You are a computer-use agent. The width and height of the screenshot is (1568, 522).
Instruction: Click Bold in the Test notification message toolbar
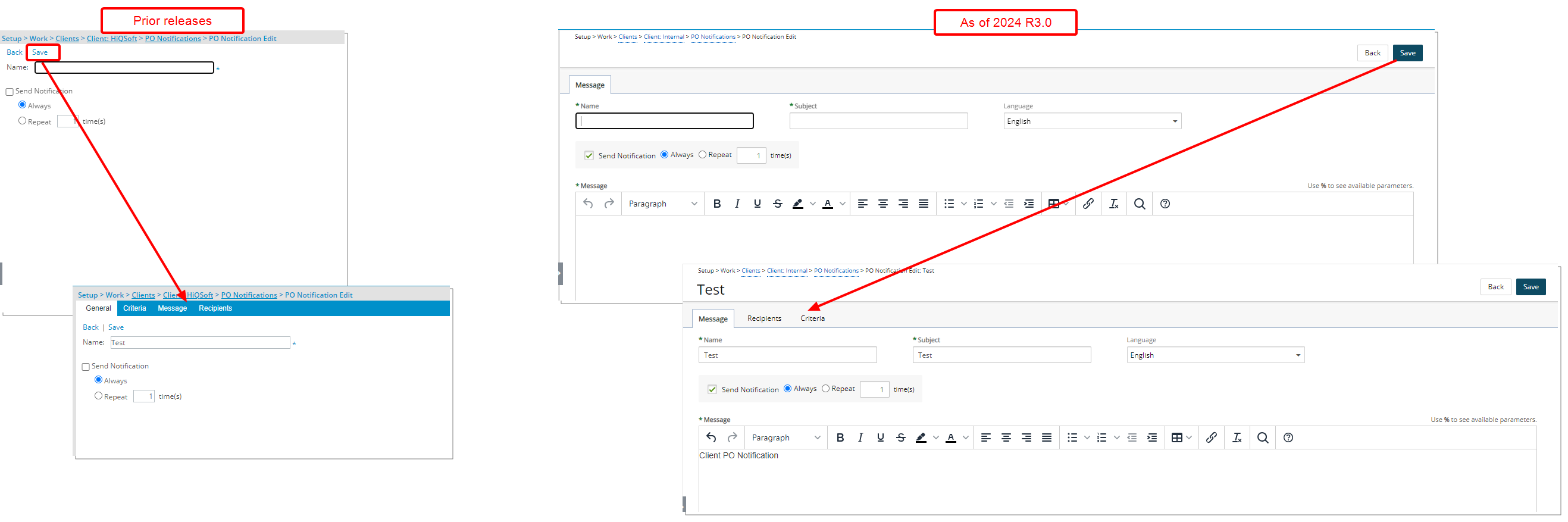click(x=840, y=437)
